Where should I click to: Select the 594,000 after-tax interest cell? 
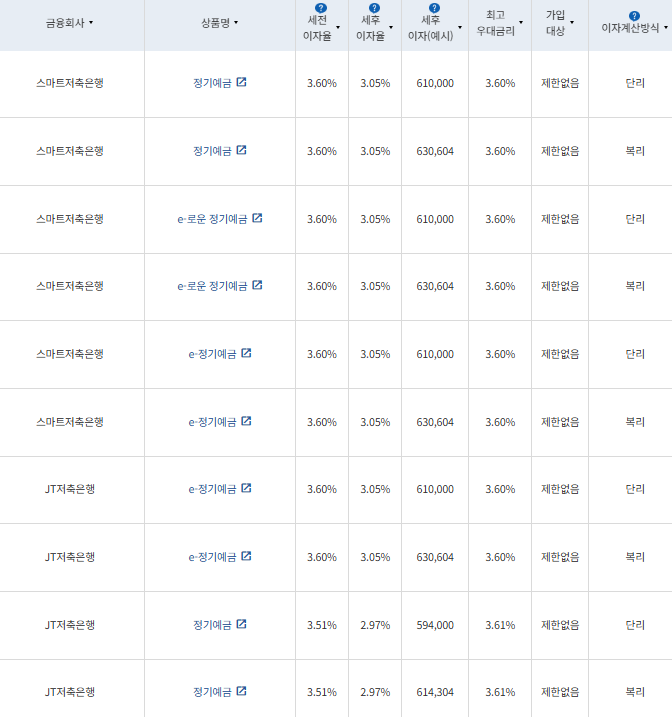tap(435, 625)
